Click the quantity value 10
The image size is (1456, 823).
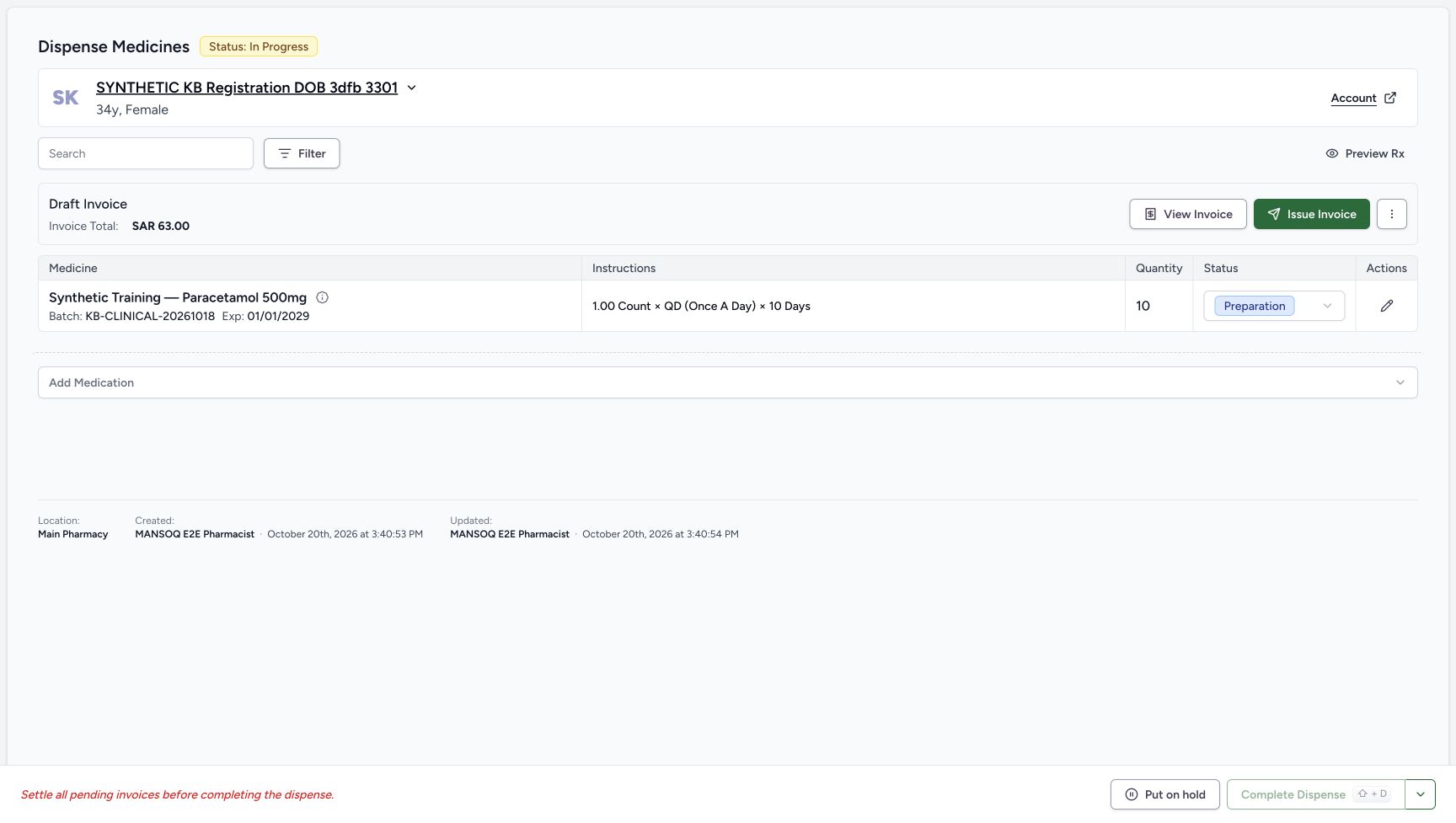(x=1143, y=306)
